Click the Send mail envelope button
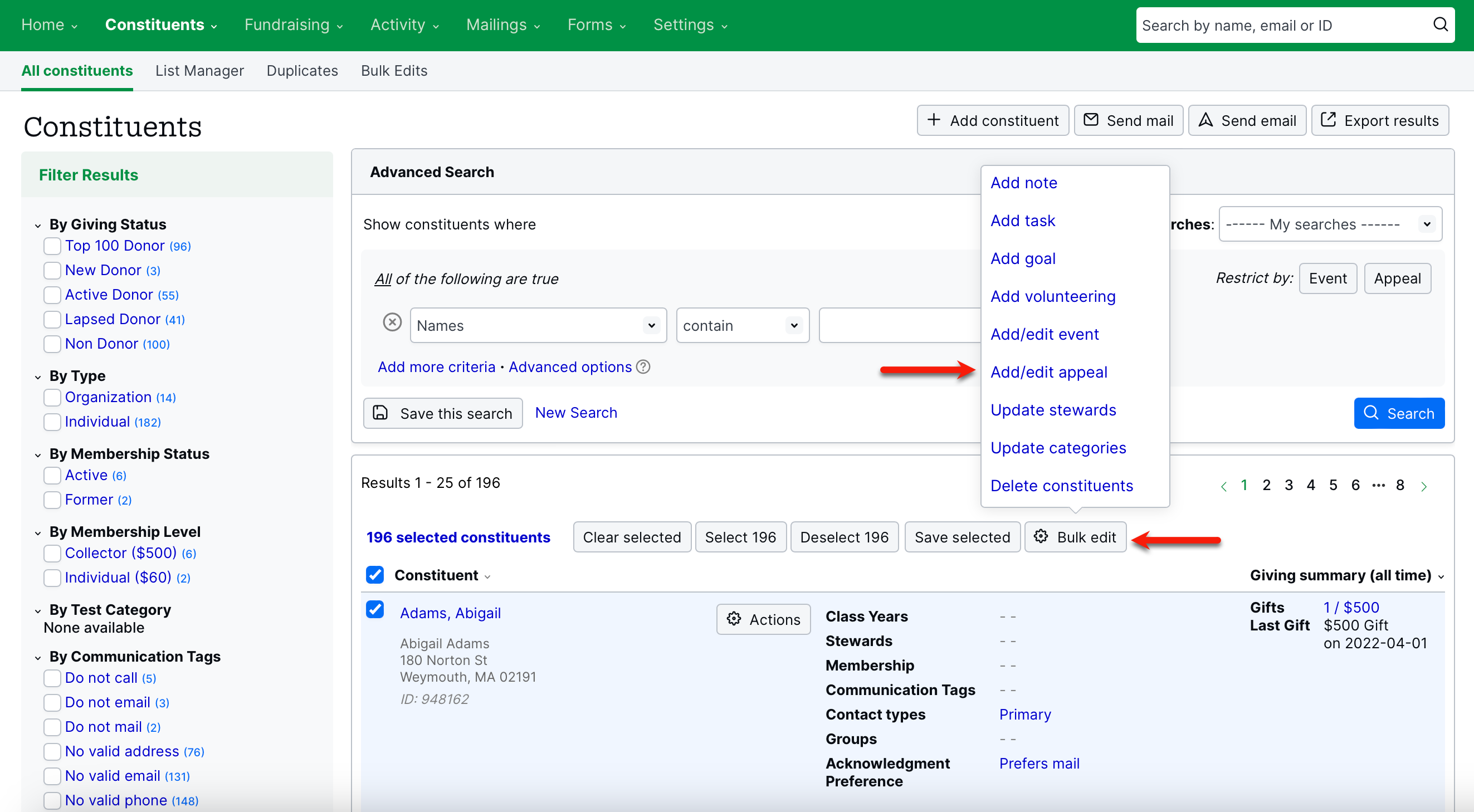This screenshot has width=1474, height=812. click(x=1128, y=120)
